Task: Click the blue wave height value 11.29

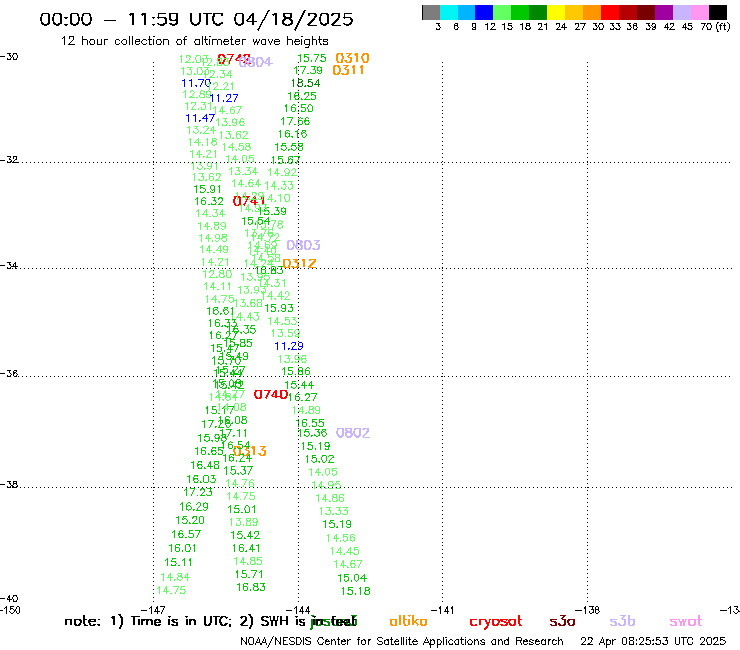Action: (x=289, y=346)
